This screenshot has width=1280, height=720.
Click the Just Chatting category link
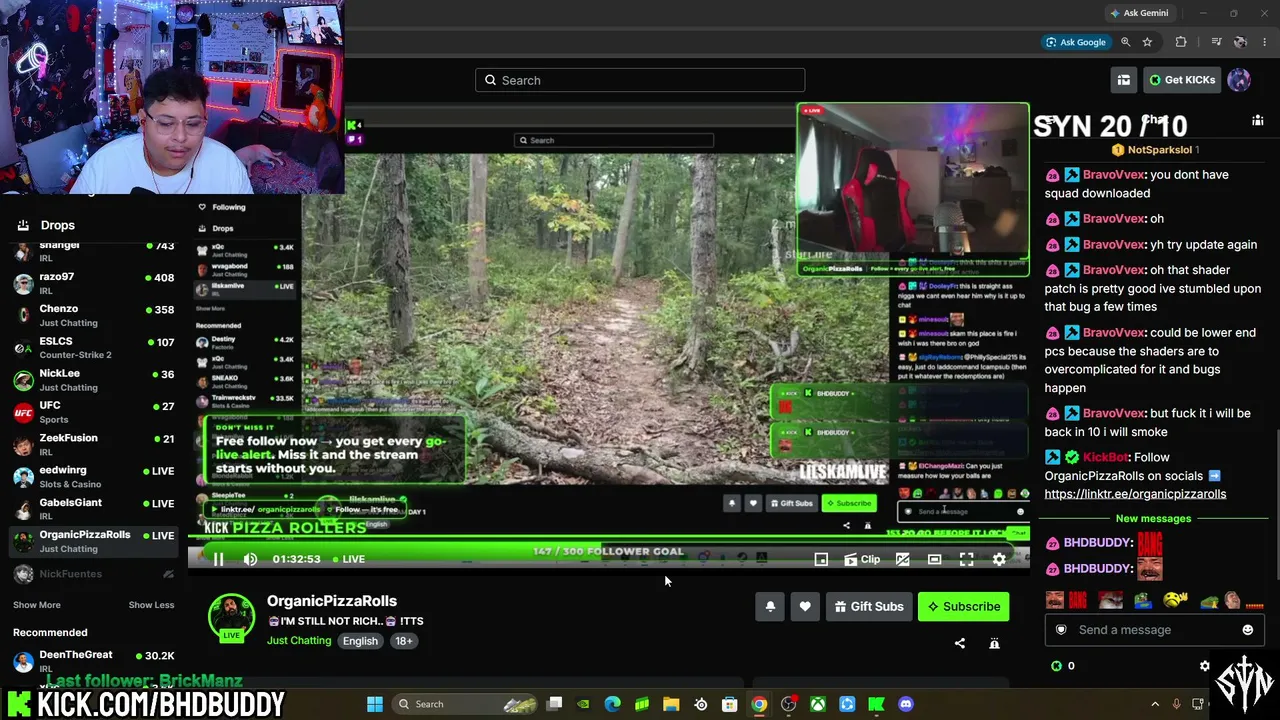pos(299,641)
